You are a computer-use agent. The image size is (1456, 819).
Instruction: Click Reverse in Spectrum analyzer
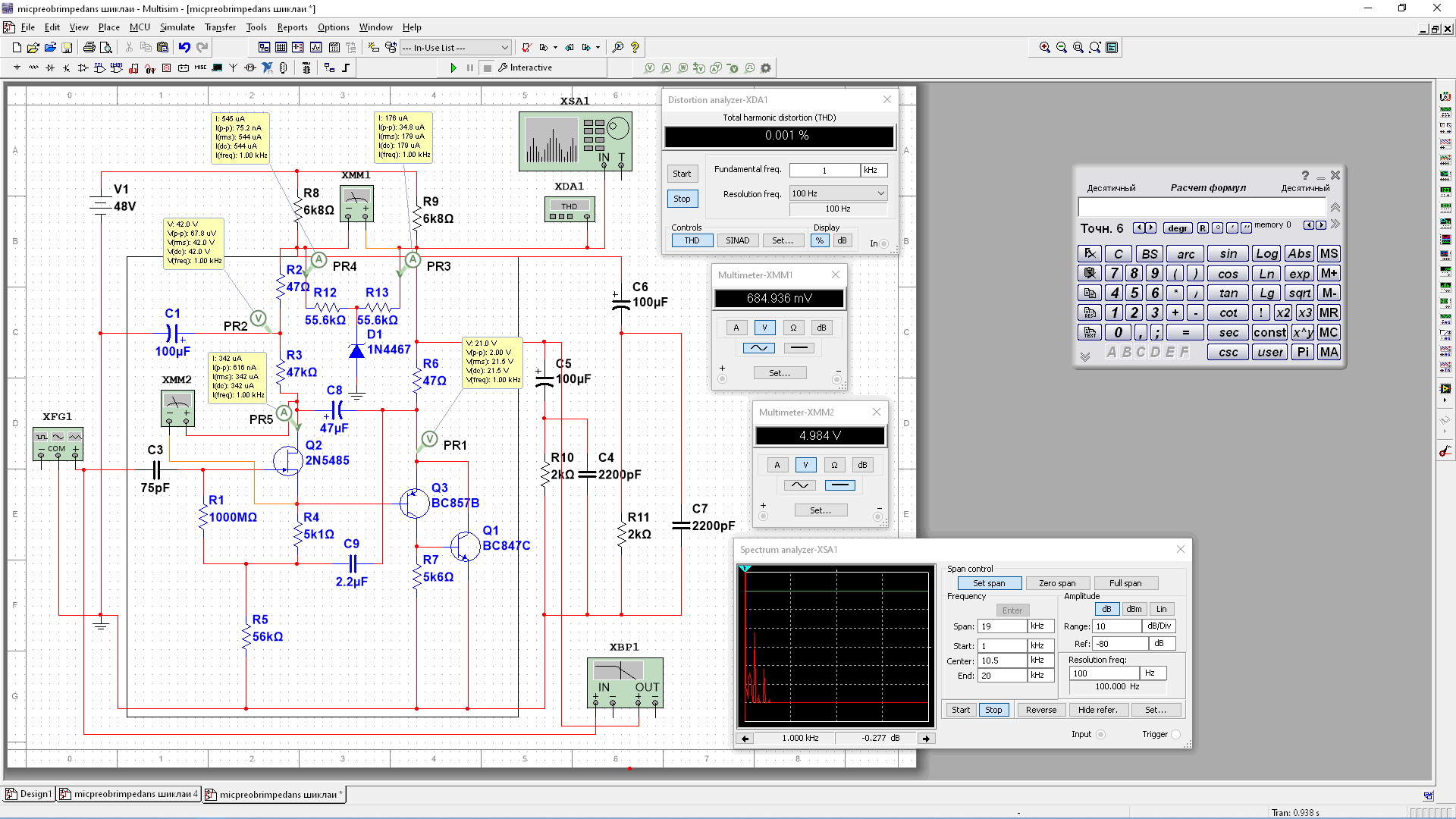[1041, 711]
